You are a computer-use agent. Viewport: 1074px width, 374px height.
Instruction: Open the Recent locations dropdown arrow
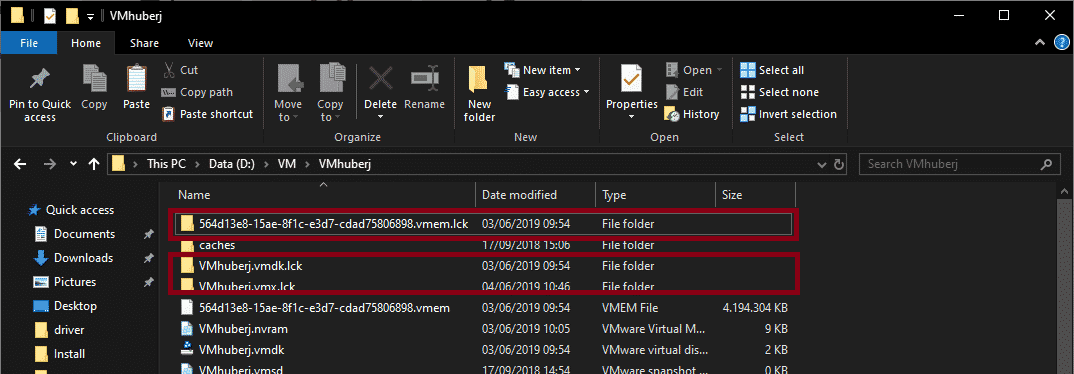73,164
